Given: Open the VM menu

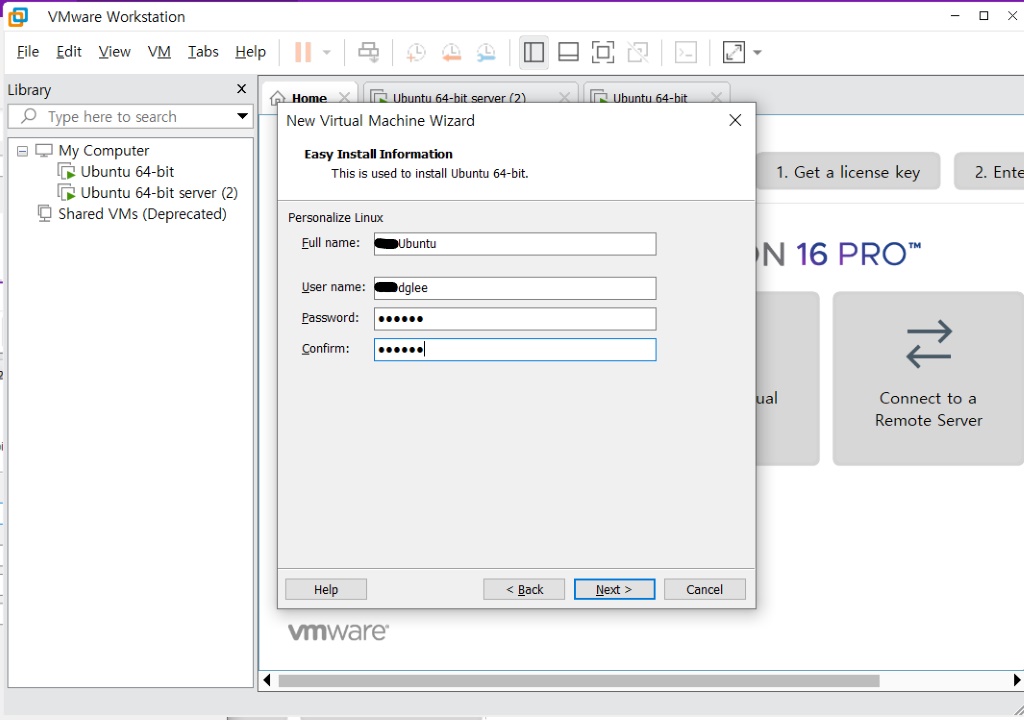Looking at the screenshot, I should 159,52.
